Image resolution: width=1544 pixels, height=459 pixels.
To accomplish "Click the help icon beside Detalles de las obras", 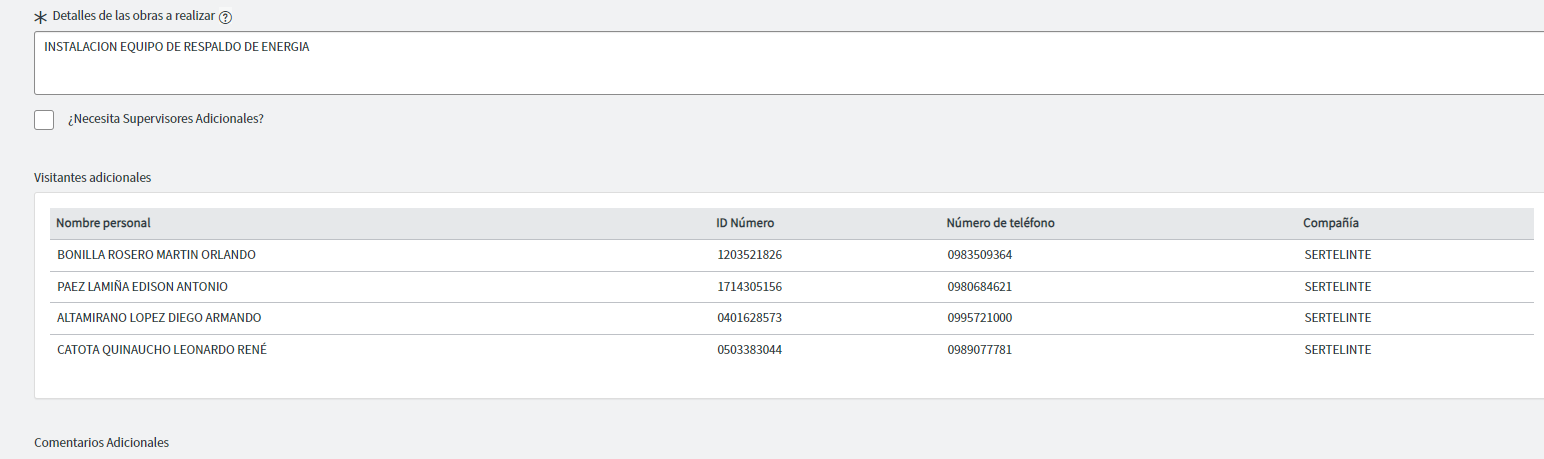I will pyautogui.click(x=225, y=18).
